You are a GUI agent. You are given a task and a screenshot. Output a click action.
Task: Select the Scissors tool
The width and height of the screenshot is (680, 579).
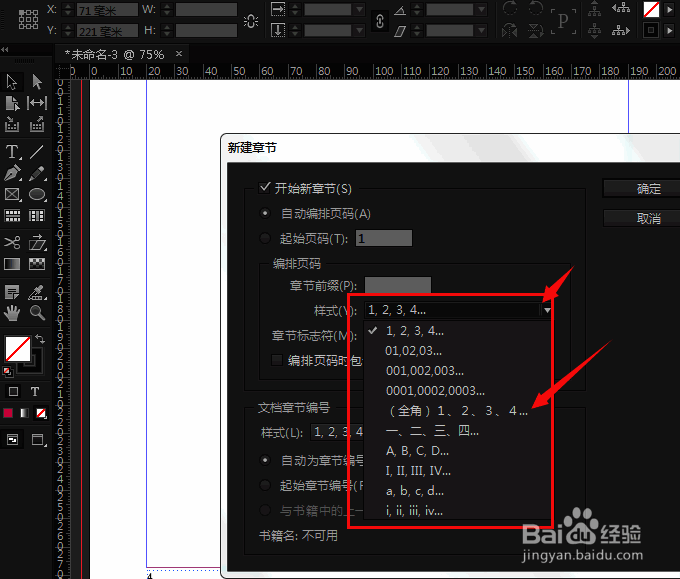(13, 243)
